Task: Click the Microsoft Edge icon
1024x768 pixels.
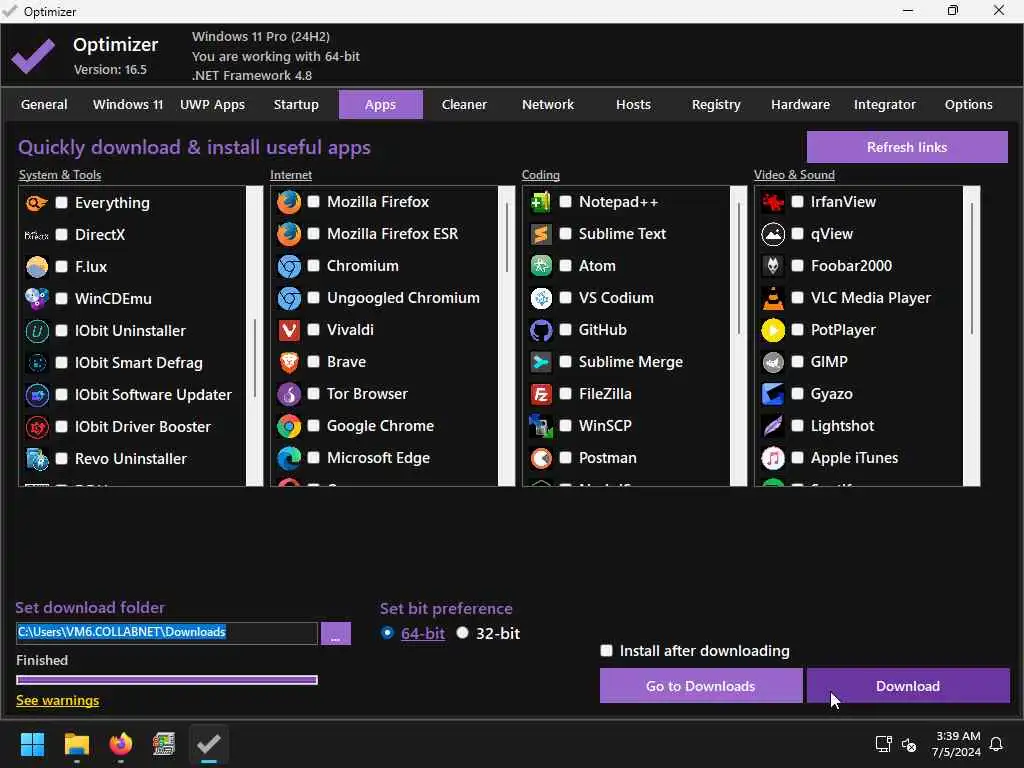Action: click(x=289, y=458)
